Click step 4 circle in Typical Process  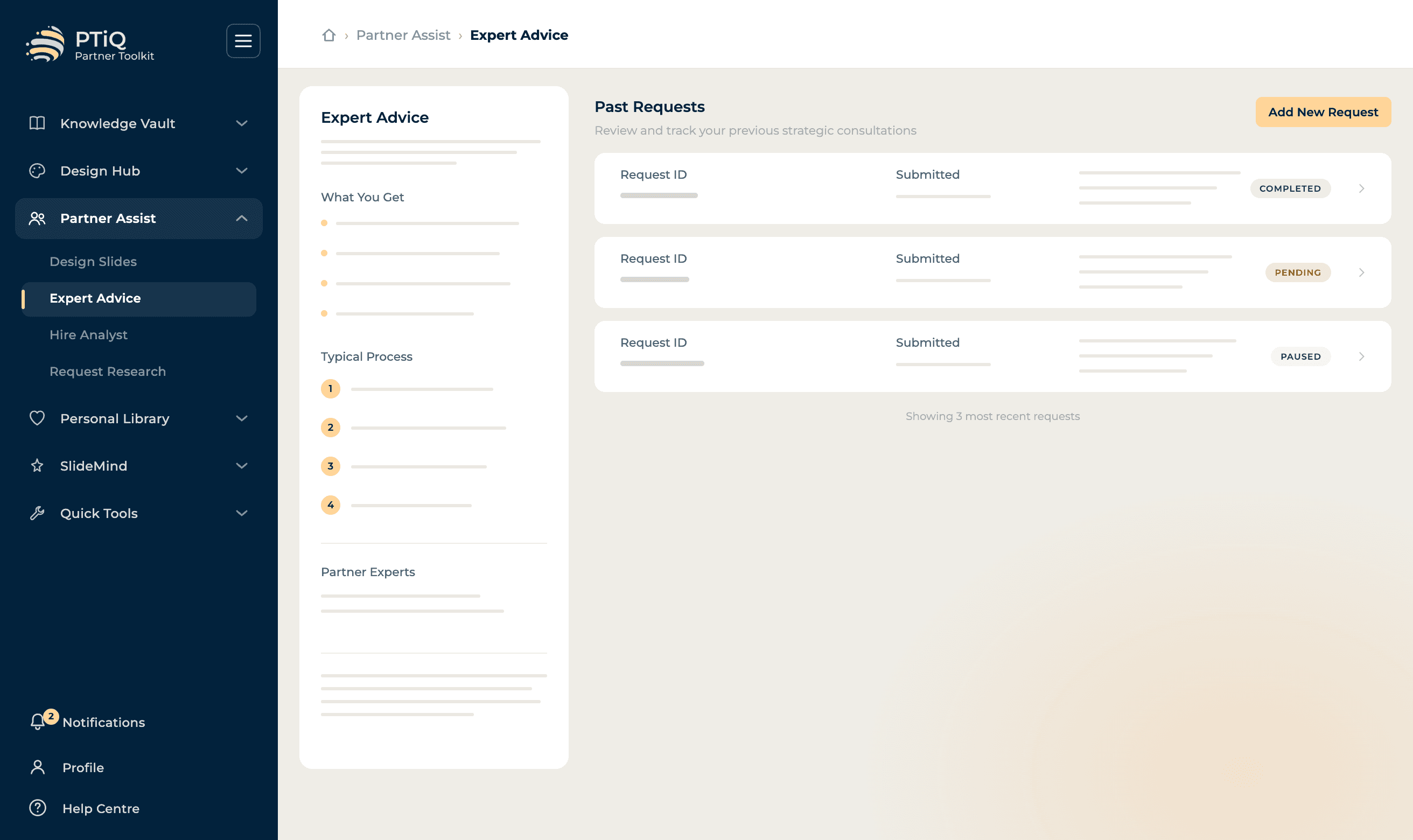(x=331, y=505)
